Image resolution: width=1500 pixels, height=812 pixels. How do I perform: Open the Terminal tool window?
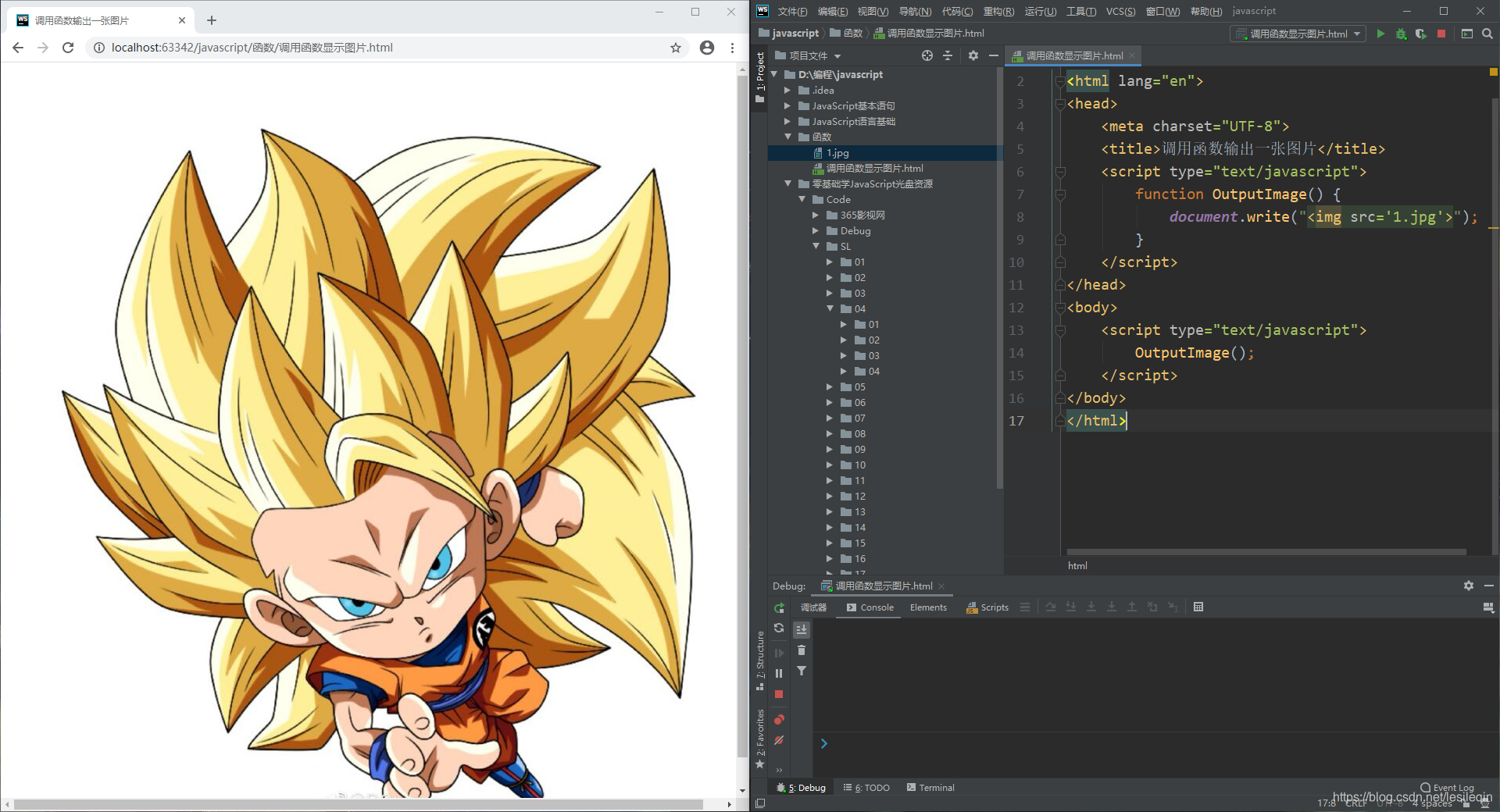[930, 788]
